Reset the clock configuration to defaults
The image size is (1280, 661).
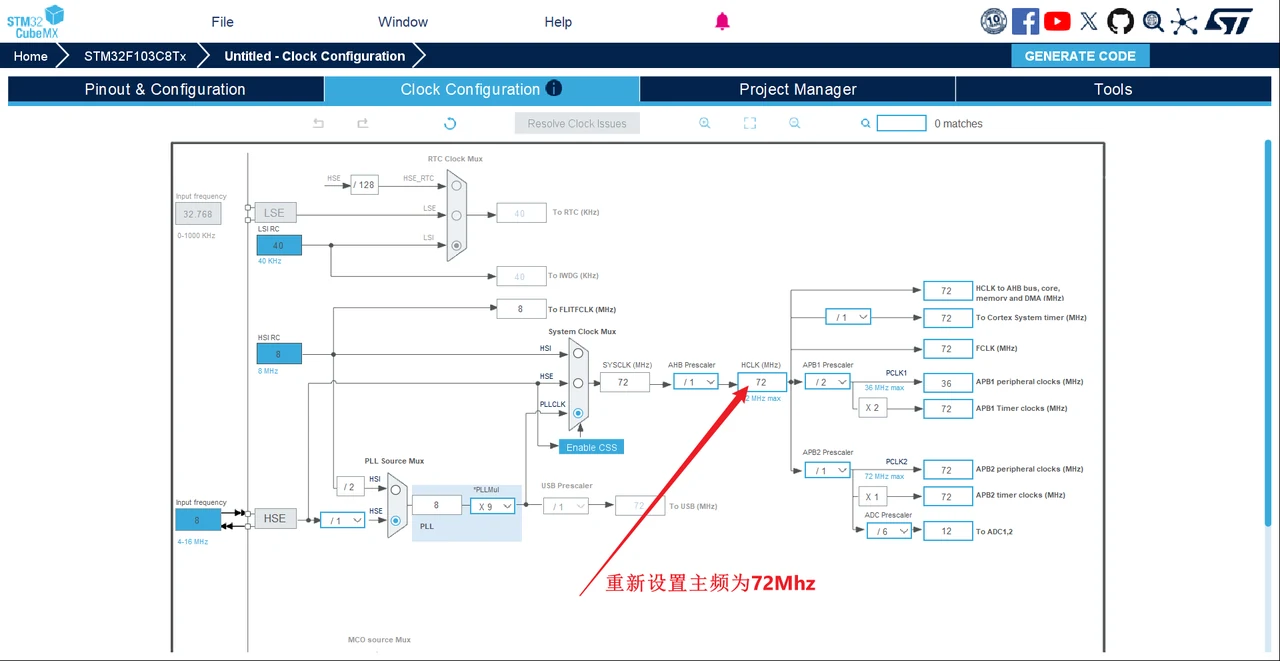[x=450, y=123]
